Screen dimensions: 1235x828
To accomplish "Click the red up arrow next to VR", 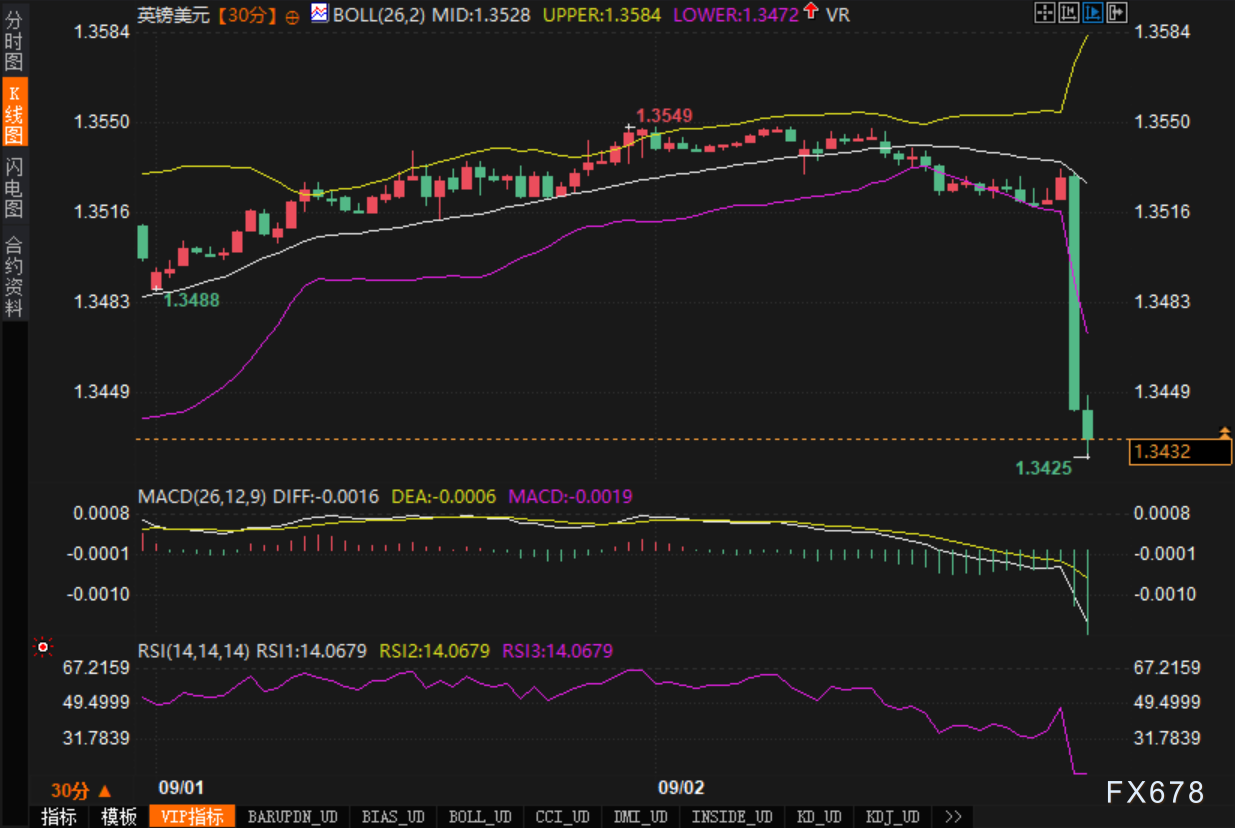I will pos(809,13).
